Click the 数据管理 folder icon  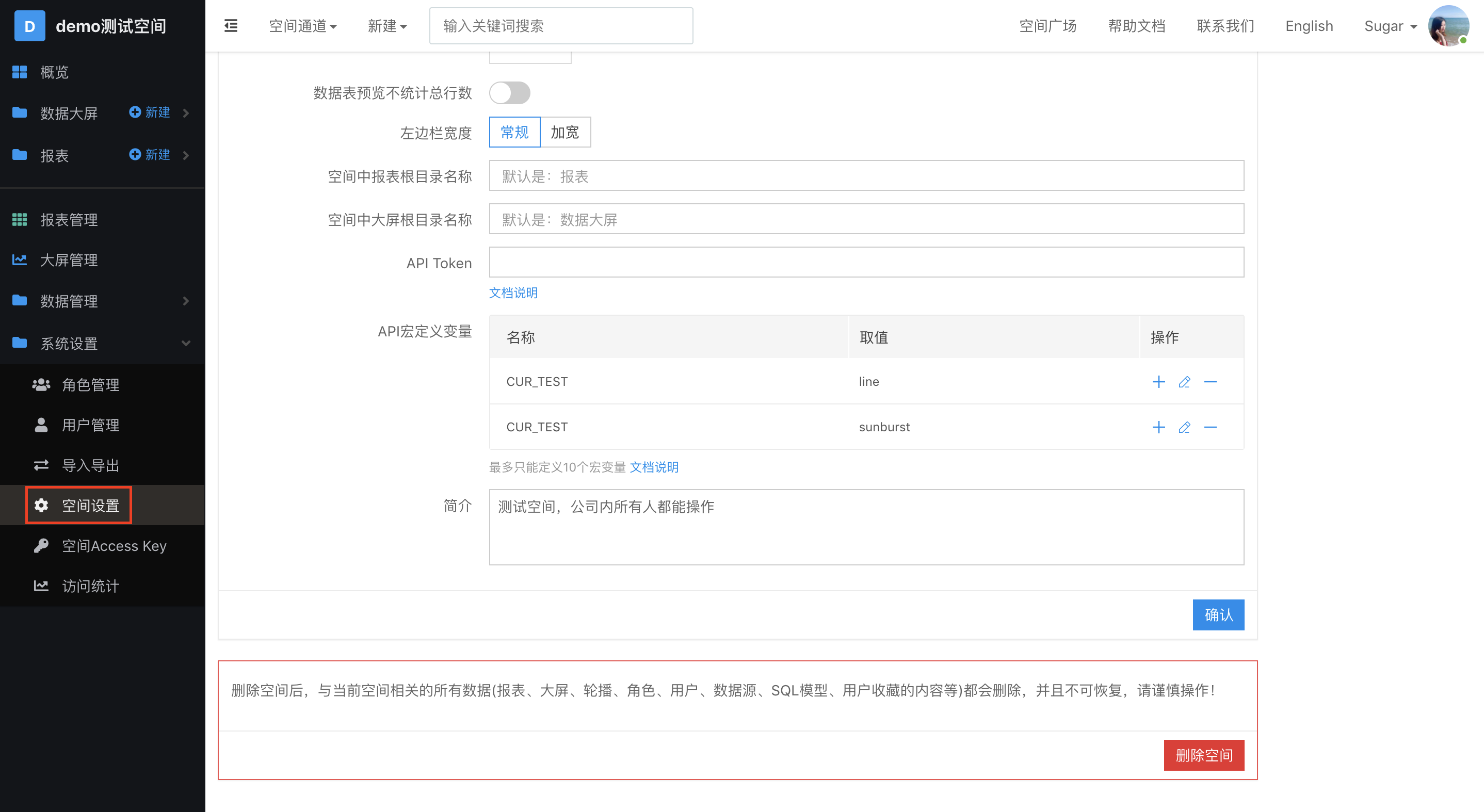point(20,300)
